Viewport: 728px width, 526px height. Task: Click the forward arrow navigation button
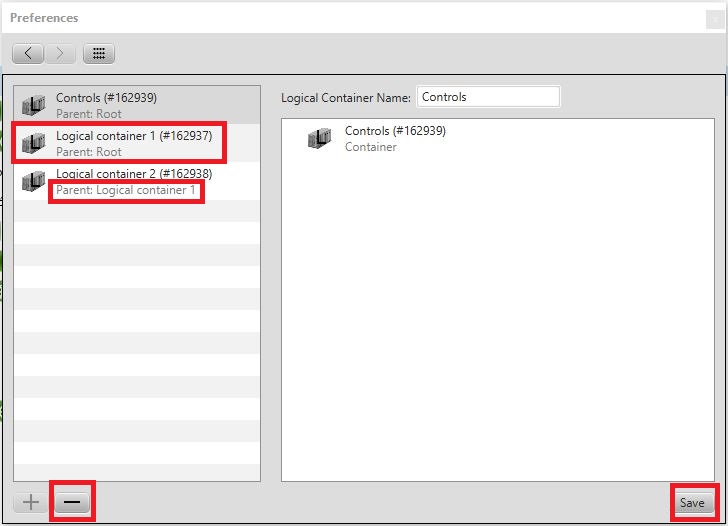coord(59,53)
